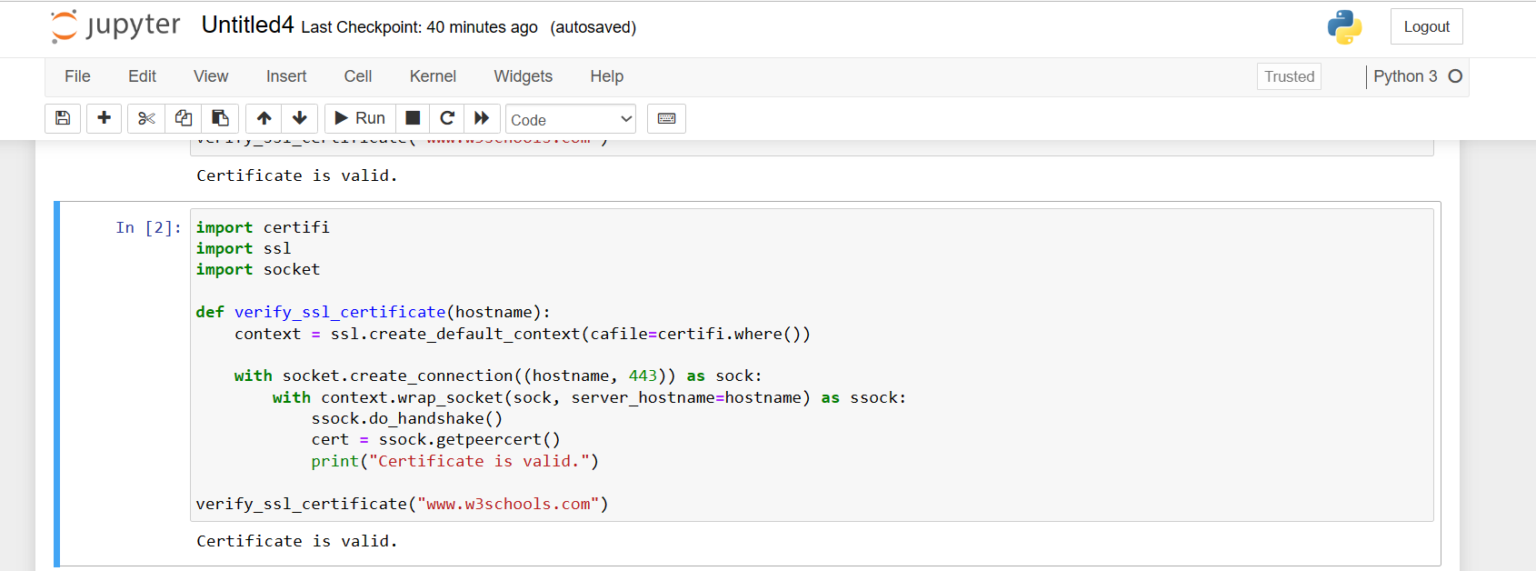The height and width of the screenshot is (571, 1536).
Task: Click the import socket code line
Action: click(258, 270)
